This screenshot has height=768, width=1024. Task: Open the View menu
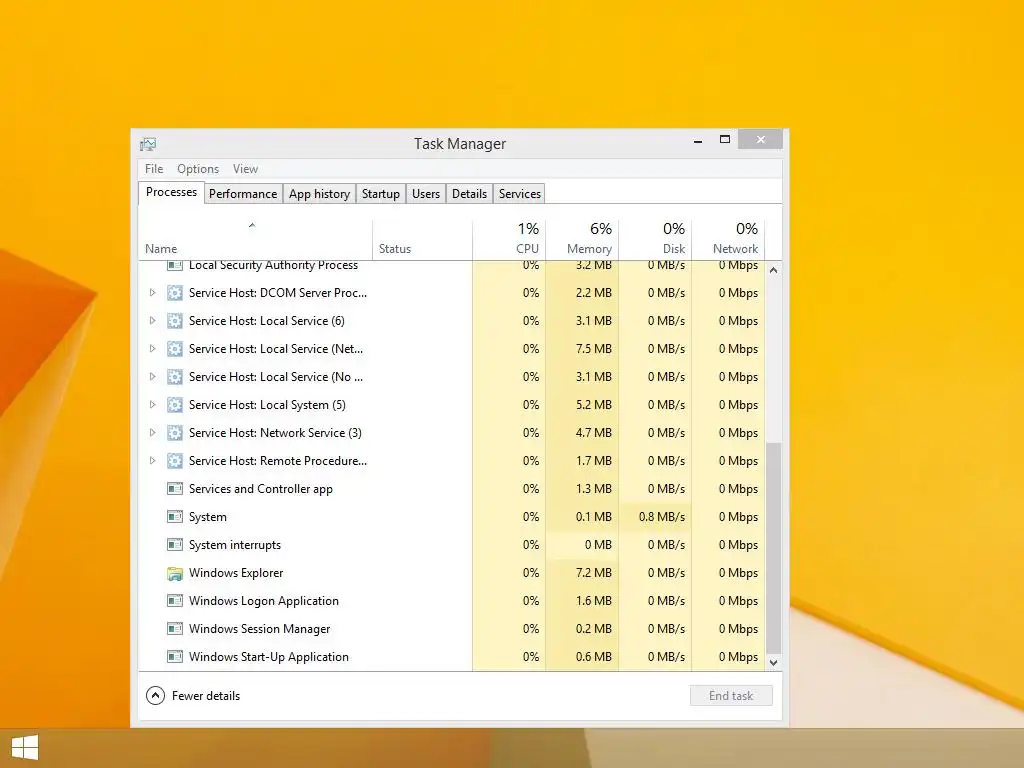tap(246, 168)
